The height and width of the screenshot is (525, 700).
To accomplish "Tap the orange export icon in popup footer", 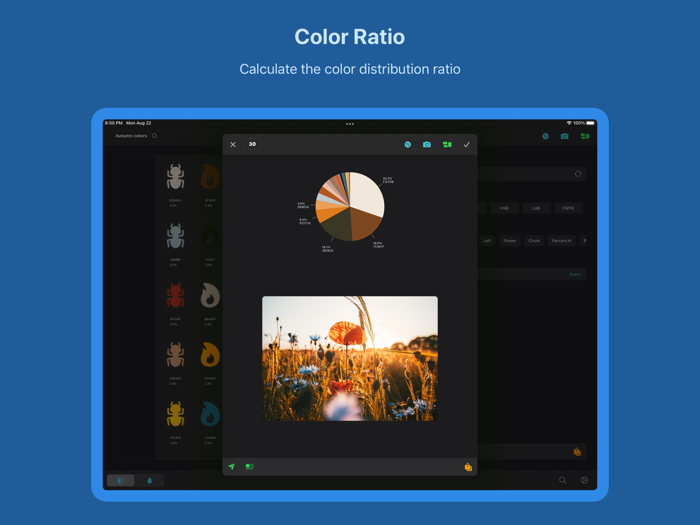I will pyautogui.click(x=468, y=467).
